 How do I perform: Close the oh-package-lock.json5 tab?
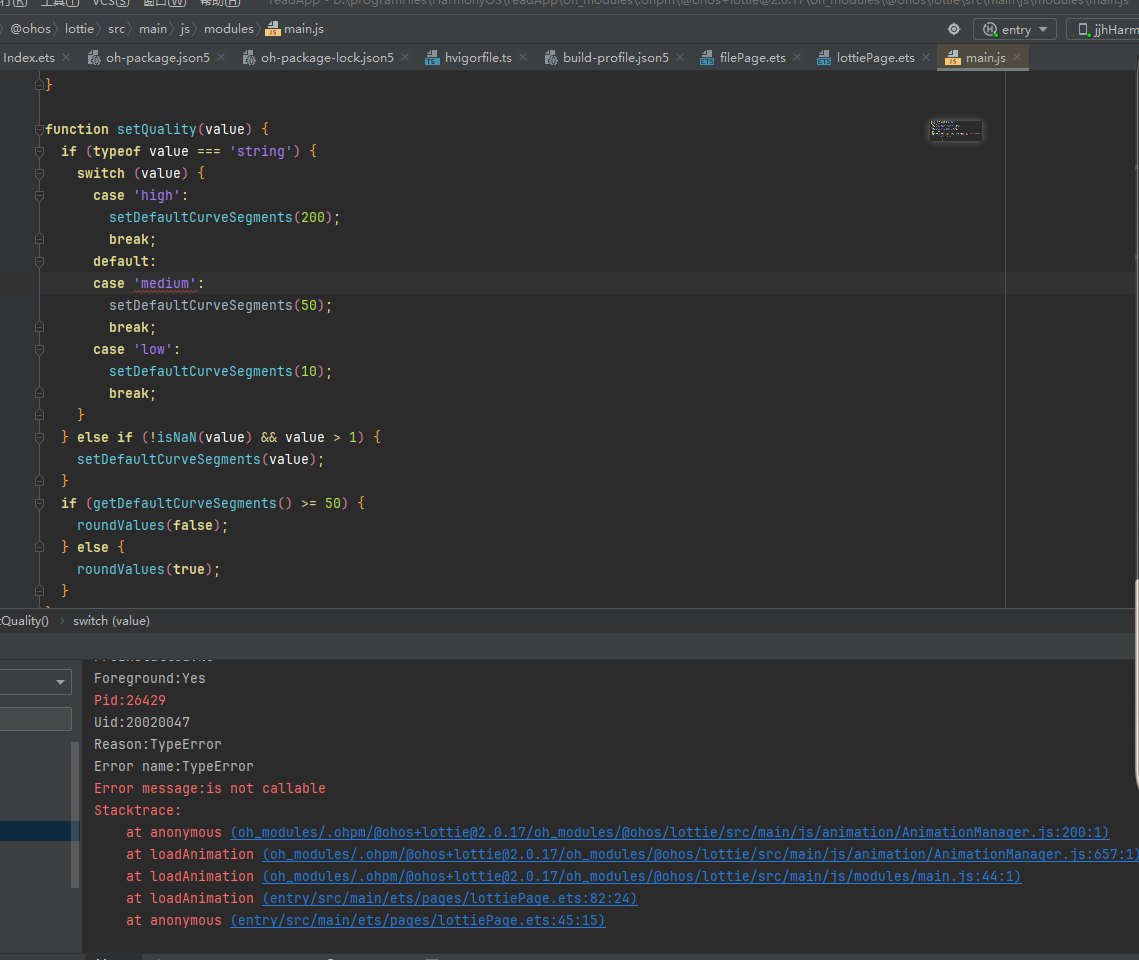(x=405, y=58)
